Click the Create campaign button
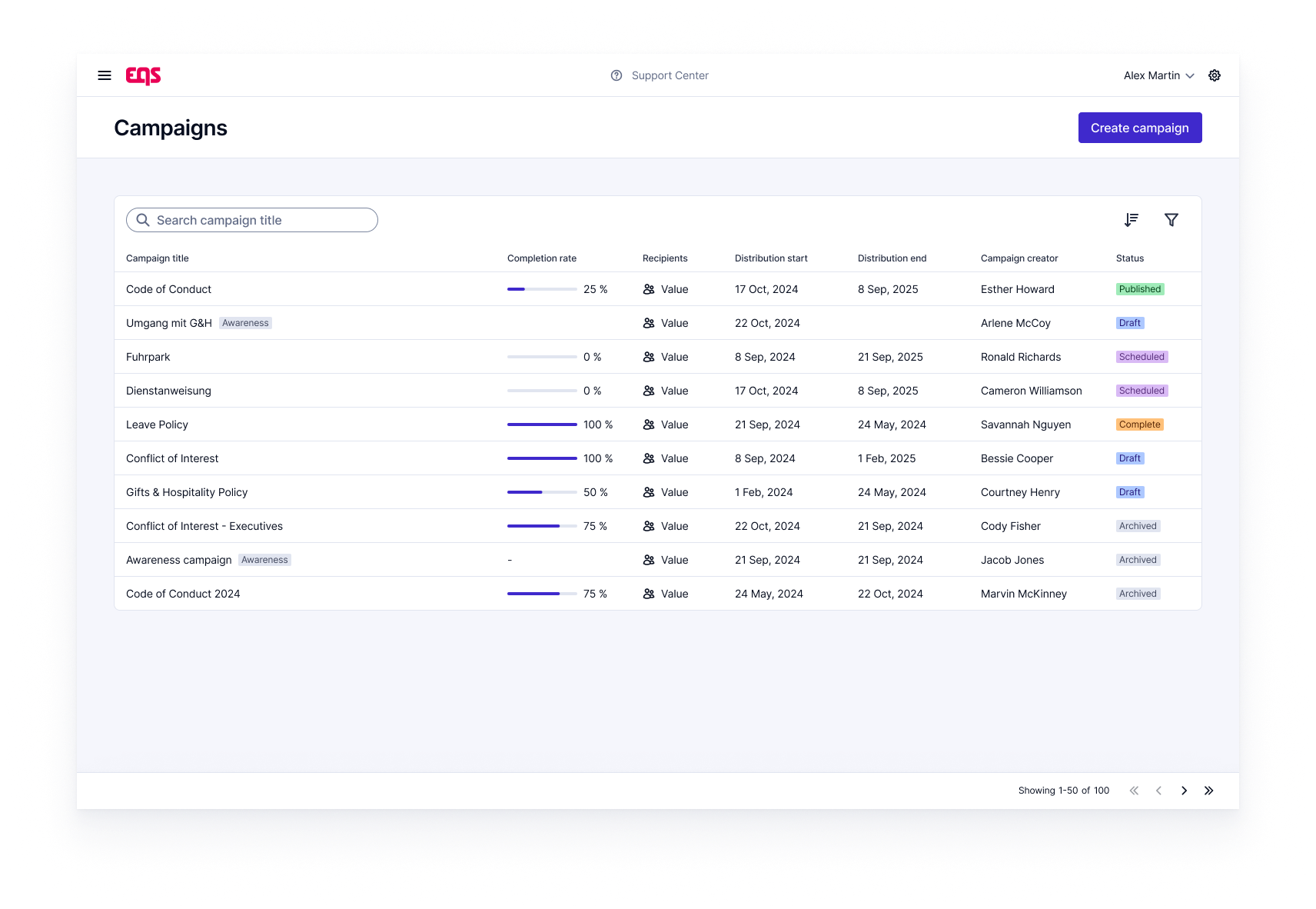The image size is (1316, 909). point(1140,128)
